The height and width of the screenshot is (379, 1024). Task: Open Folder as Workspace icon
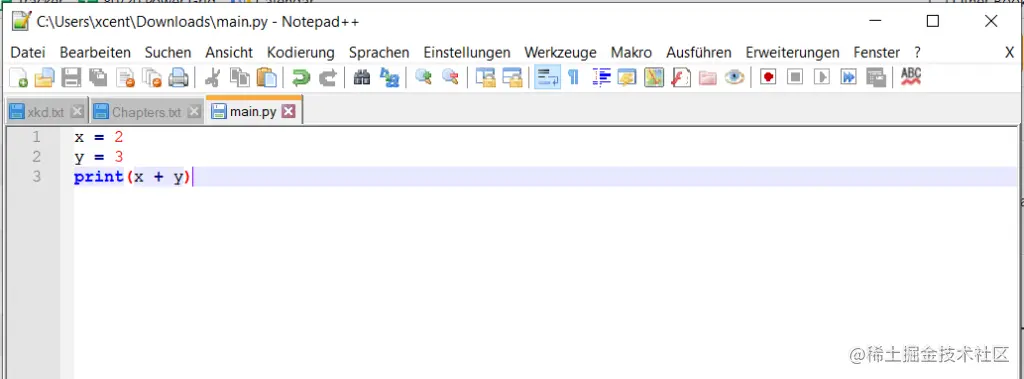[708, 78]
